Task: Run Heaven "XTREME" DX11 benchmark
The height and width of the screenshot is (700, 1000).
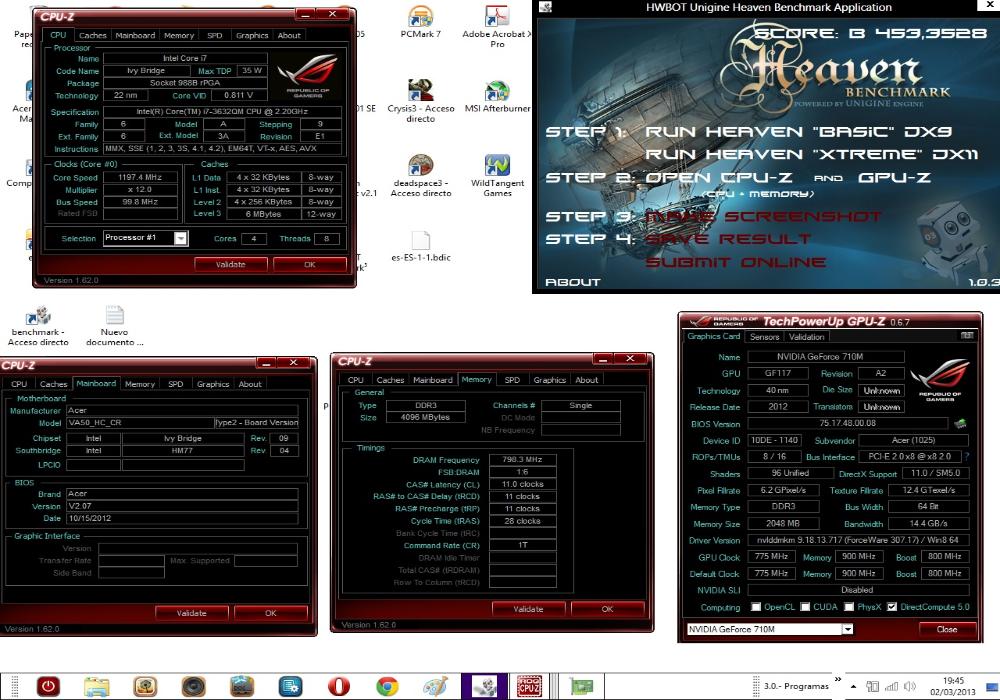Action: (811, 154)
